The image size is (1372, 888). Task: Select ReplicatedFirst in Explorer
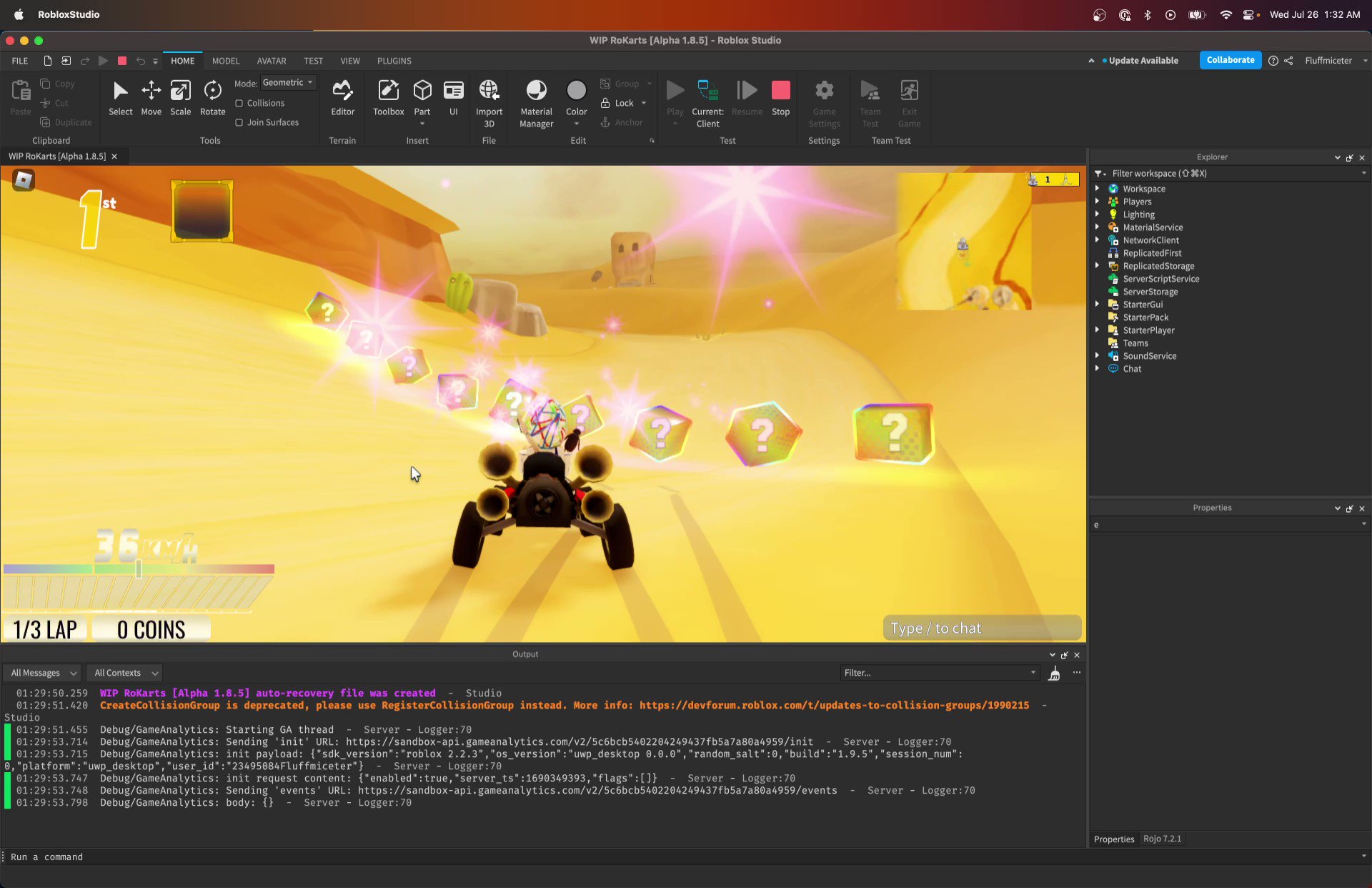(1152, 253)
